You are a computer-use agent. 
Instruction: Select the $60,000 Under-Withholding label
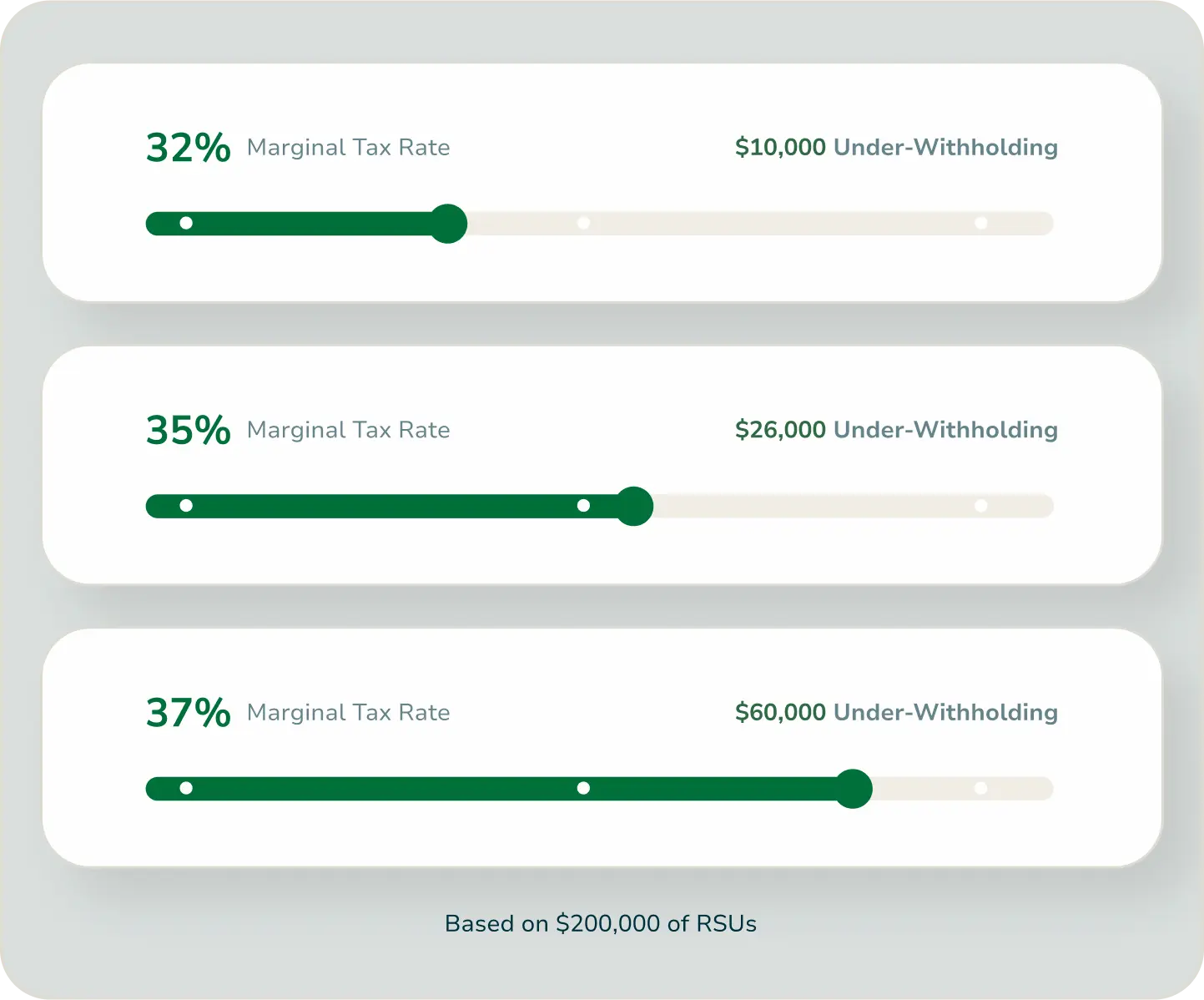[896, 712]
